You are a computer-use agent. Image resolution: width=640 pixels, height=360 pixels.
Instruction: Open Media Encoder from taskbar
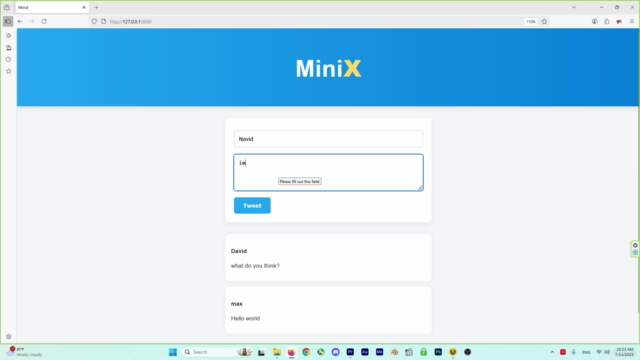tap(380, 352)
